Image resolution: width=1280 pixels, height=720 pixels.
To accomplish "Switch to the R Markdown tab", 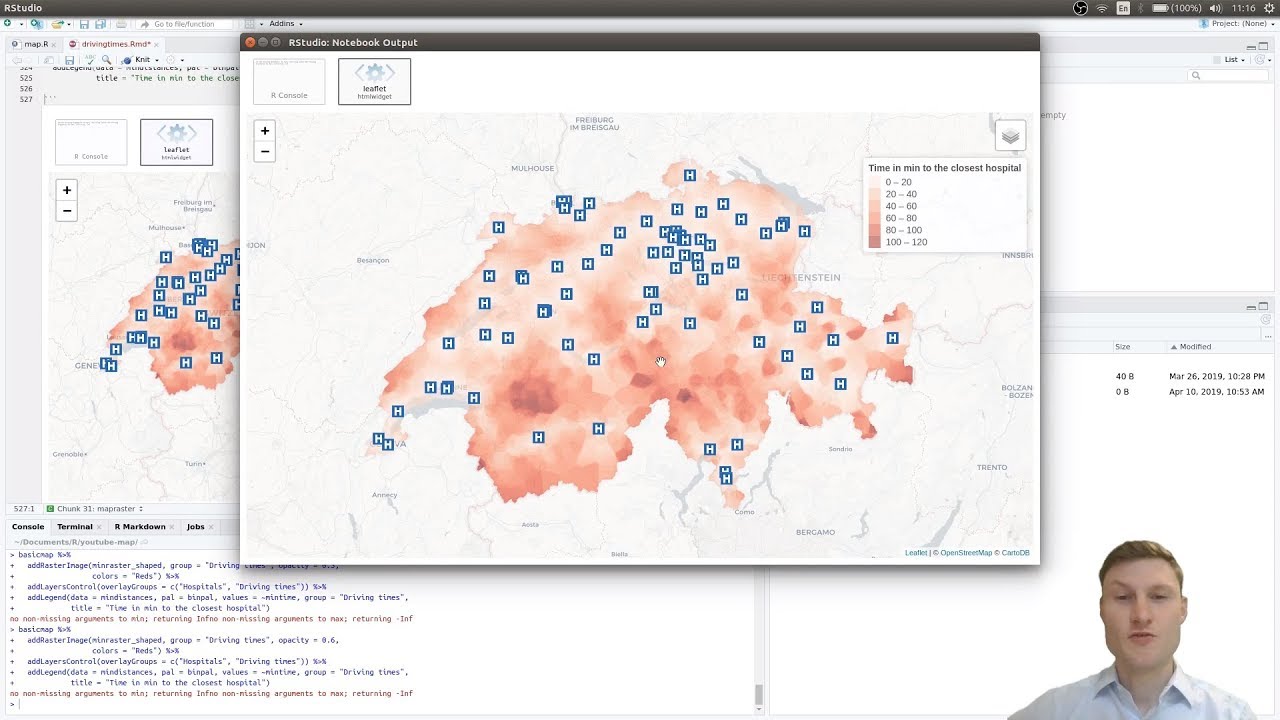I will (x=140, y=526).
